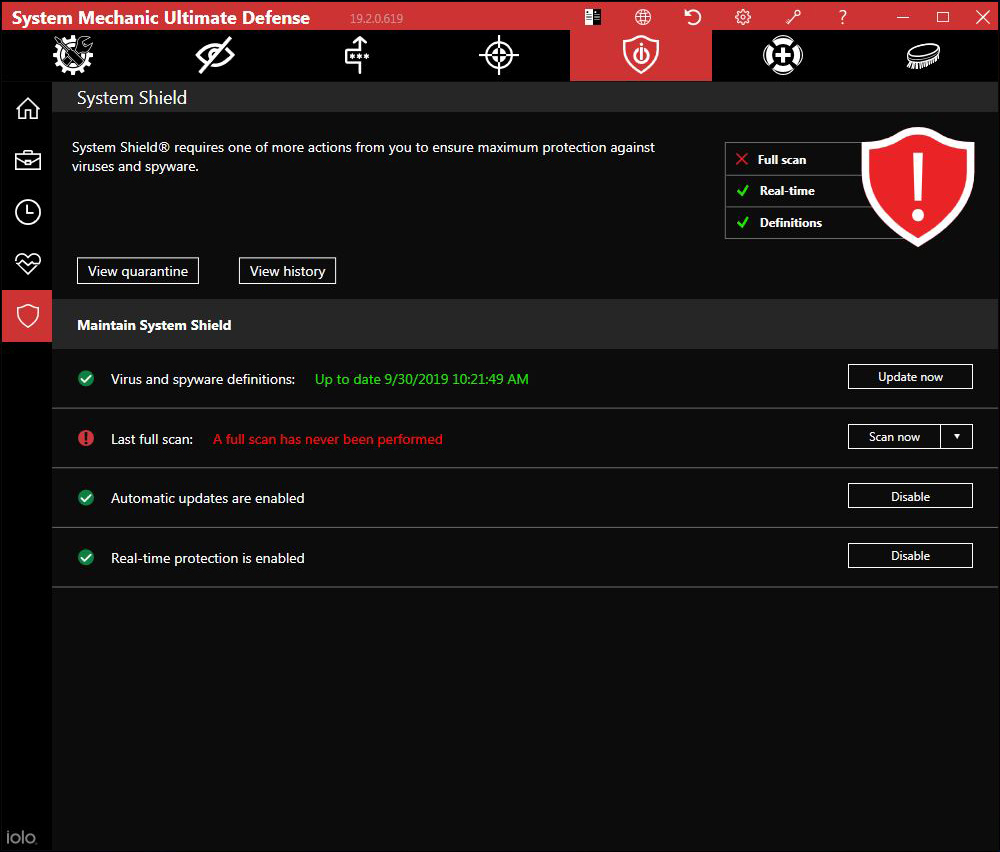Select the System Shield power-shield tab
Viewport: 1000px width, 852px height.
(640, 55)
